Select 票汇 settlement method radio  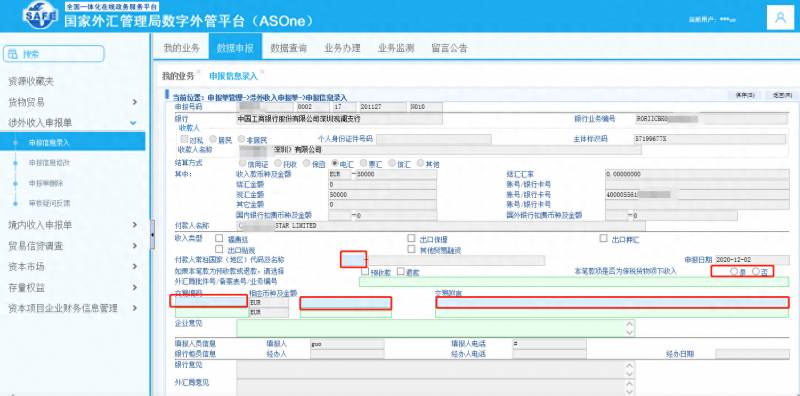click(x=363, y=163)
